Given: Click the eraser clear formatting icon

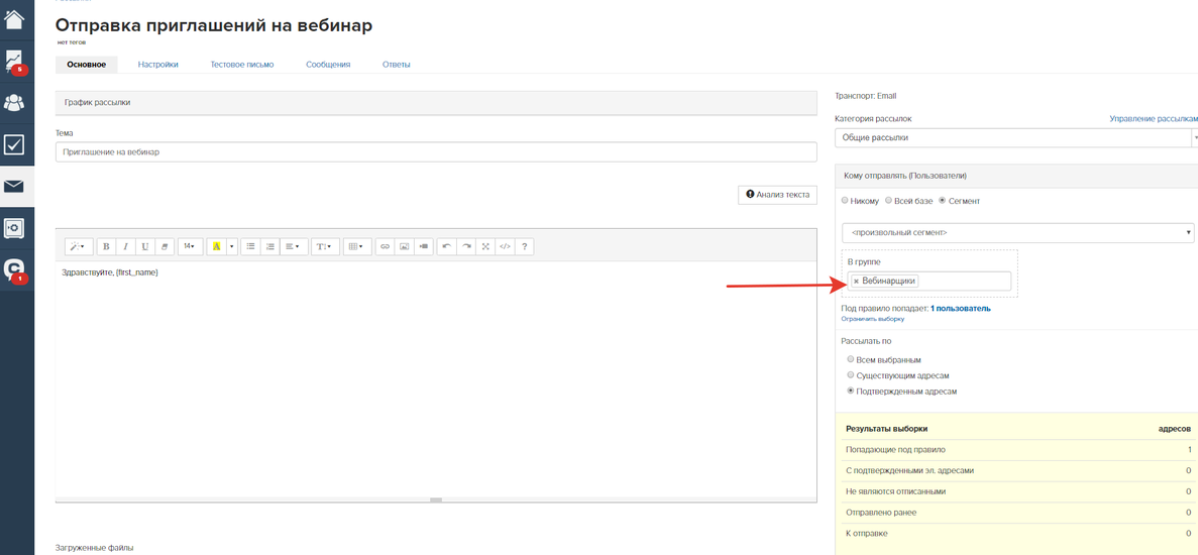Looking at the screenshot, I should pos(164,247).
